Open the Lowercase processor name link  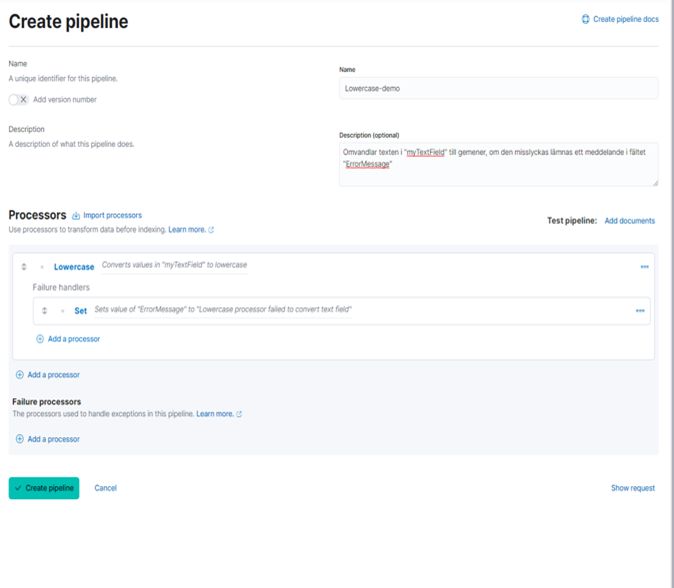click(x=74, y=267)
